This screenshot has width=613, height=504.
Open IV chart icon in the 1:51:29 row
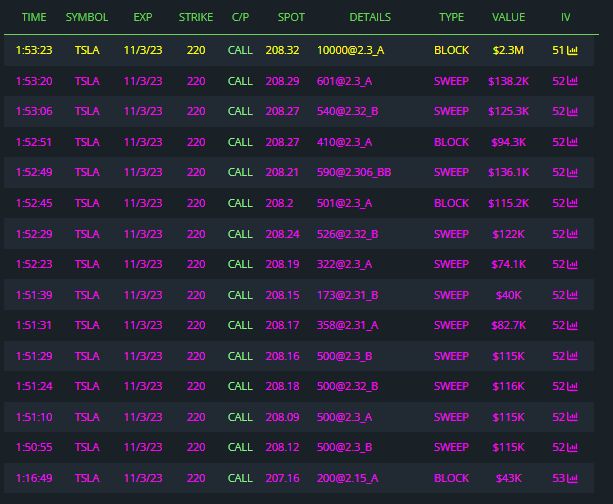572,356
